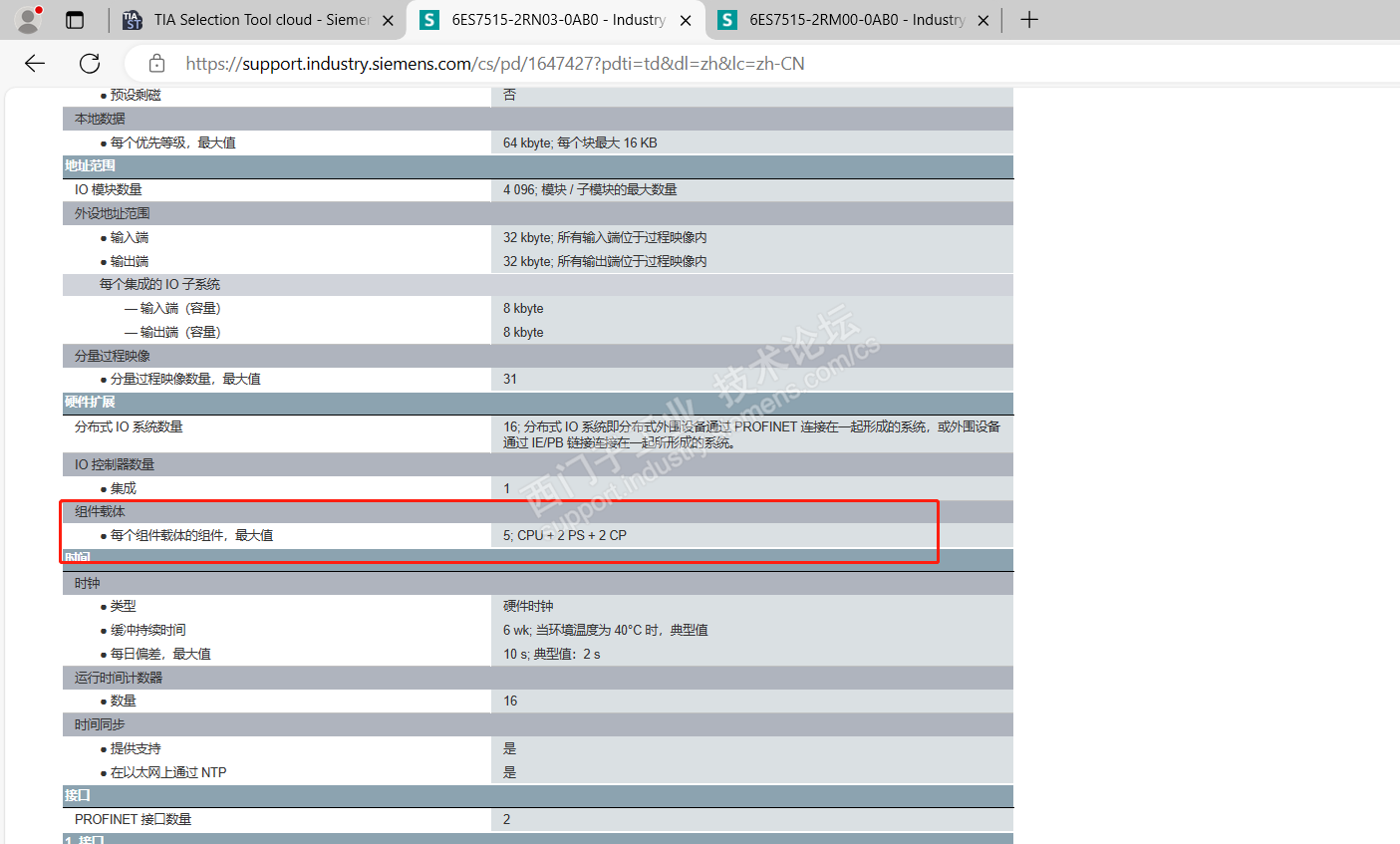The width and height of the screenshot is (1400, 844).
Task: Click the 分量过程映像数量，最大值 label
Action: pyautogui.click(x=185, y=380)
